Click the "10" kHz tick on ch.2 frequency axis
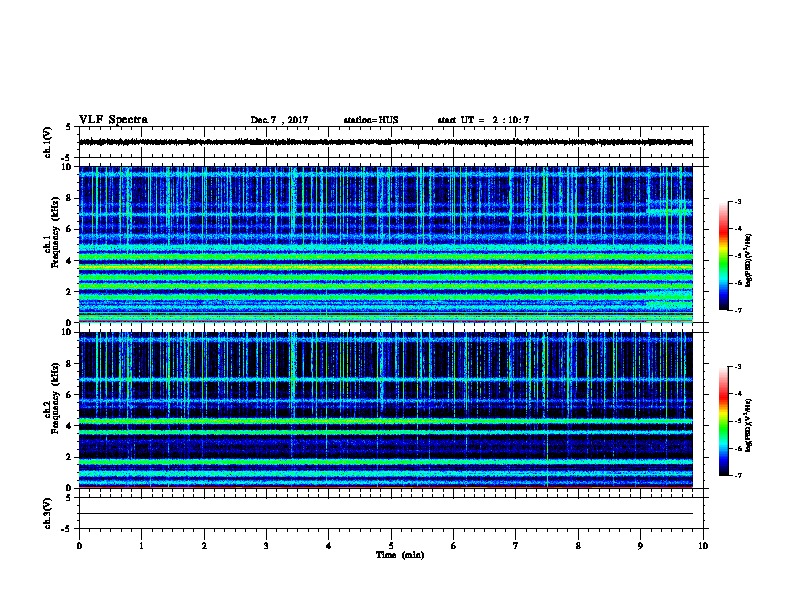Image resolution: width=792 pixels, height=612 pixels. point(68,332)
